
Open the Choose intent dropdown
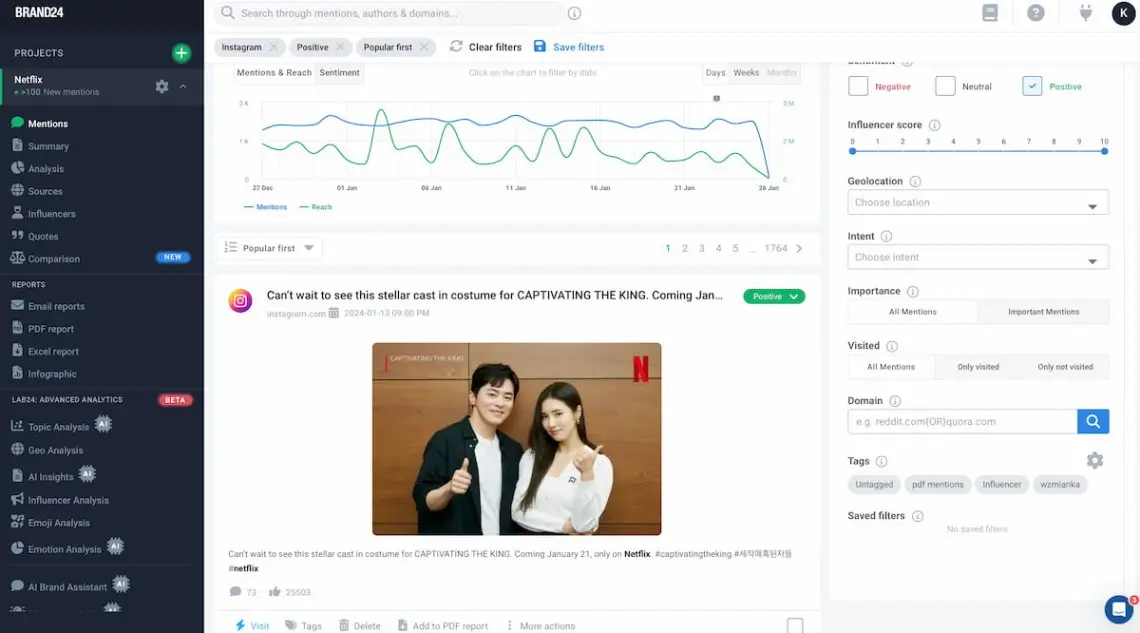[x=977, y=257]
